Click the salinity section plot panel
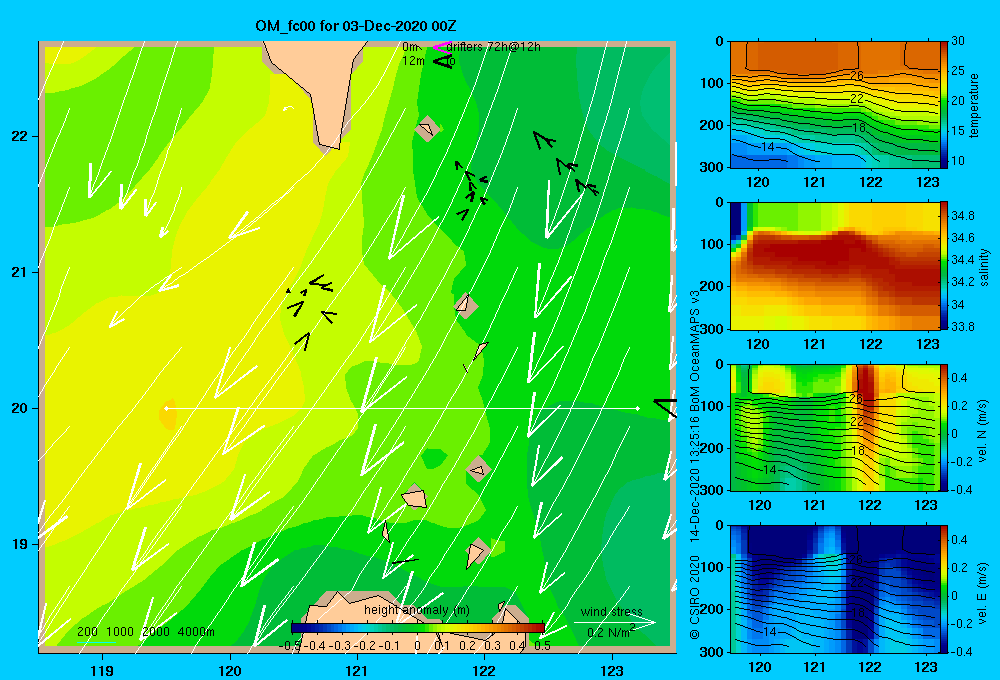 pyautogui.click(x=835, y=266)
